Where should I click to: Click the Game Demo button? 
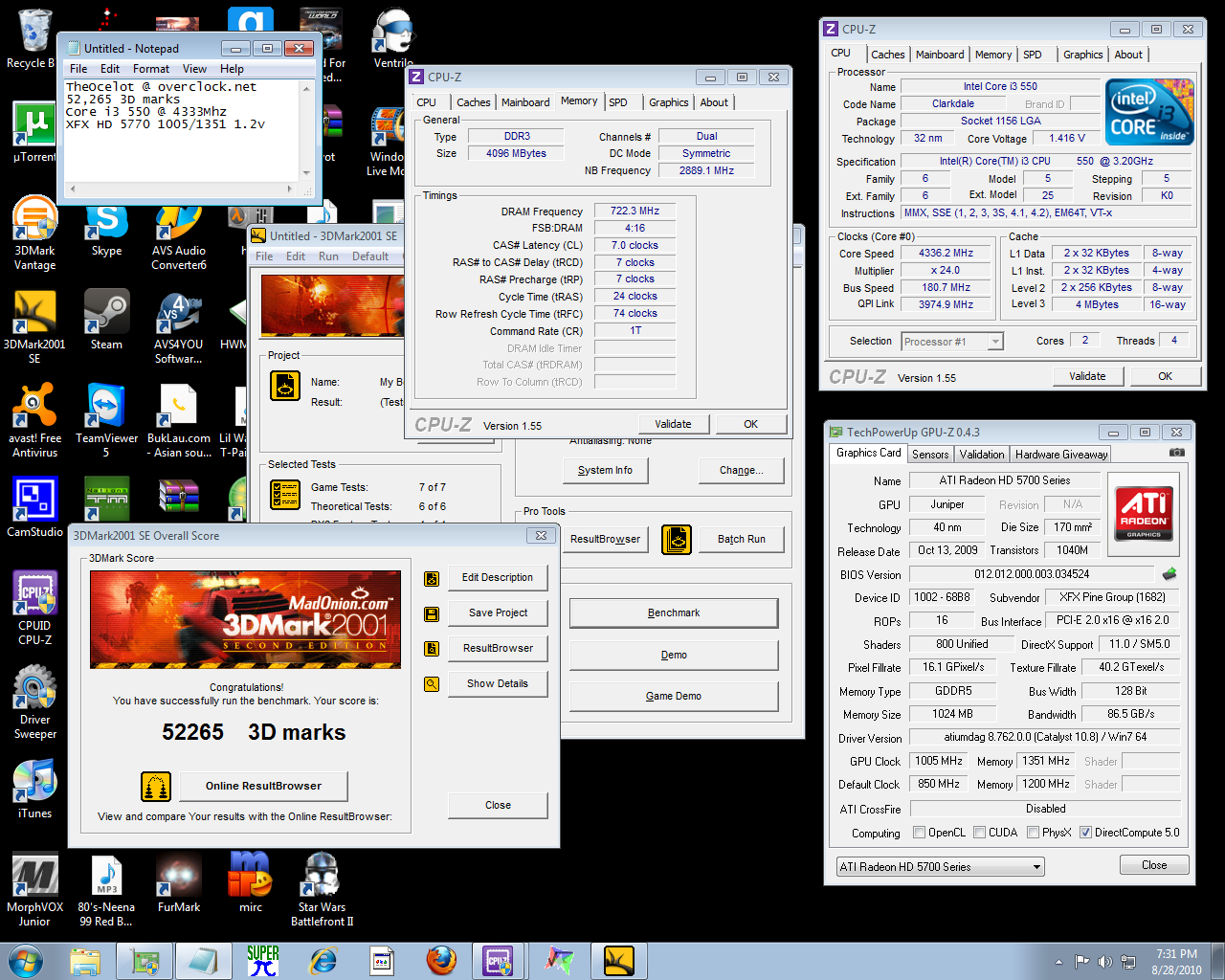tap(674, 696)
